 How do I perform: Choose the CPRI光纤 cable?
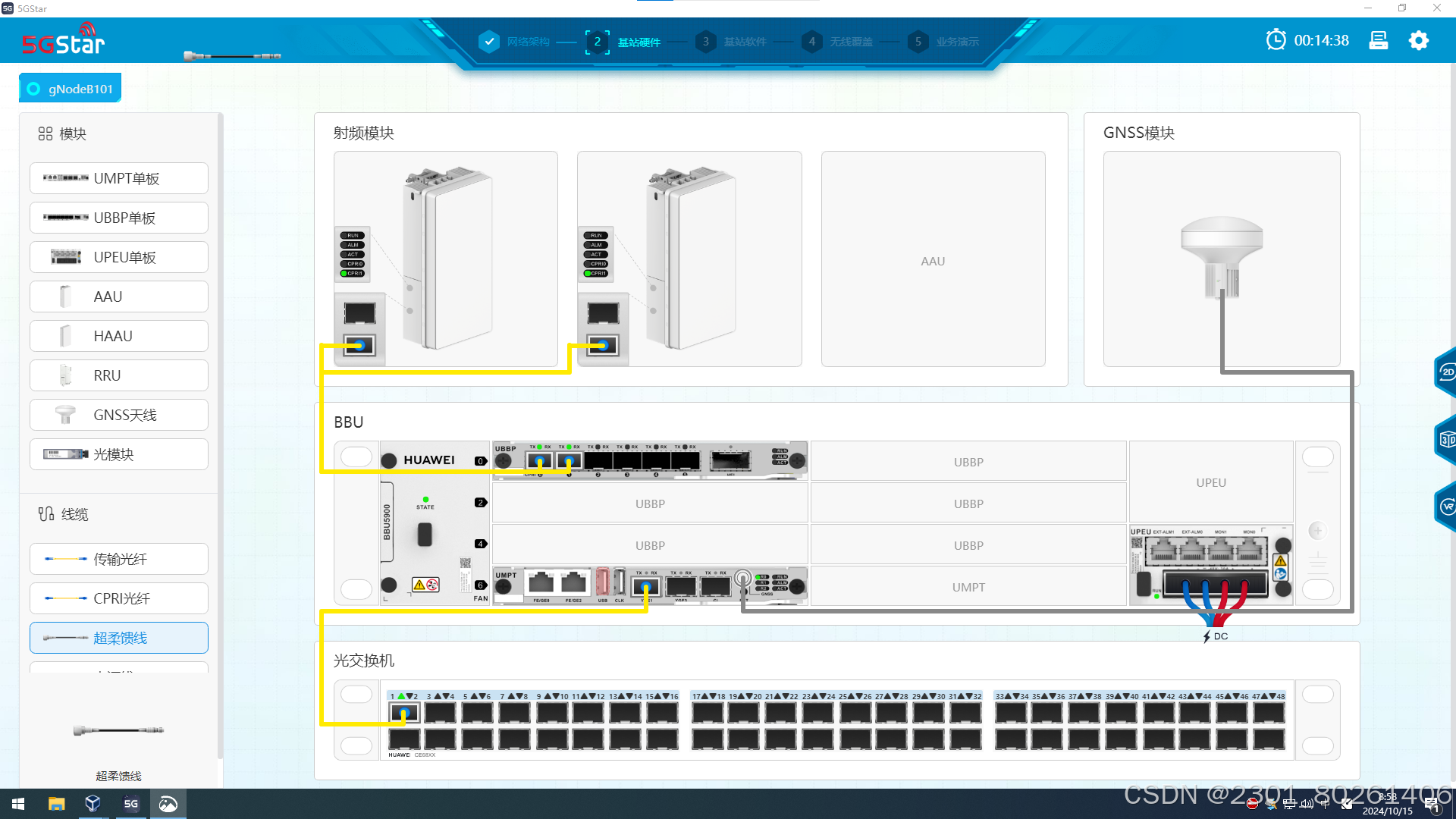click(x=119, y=598)
